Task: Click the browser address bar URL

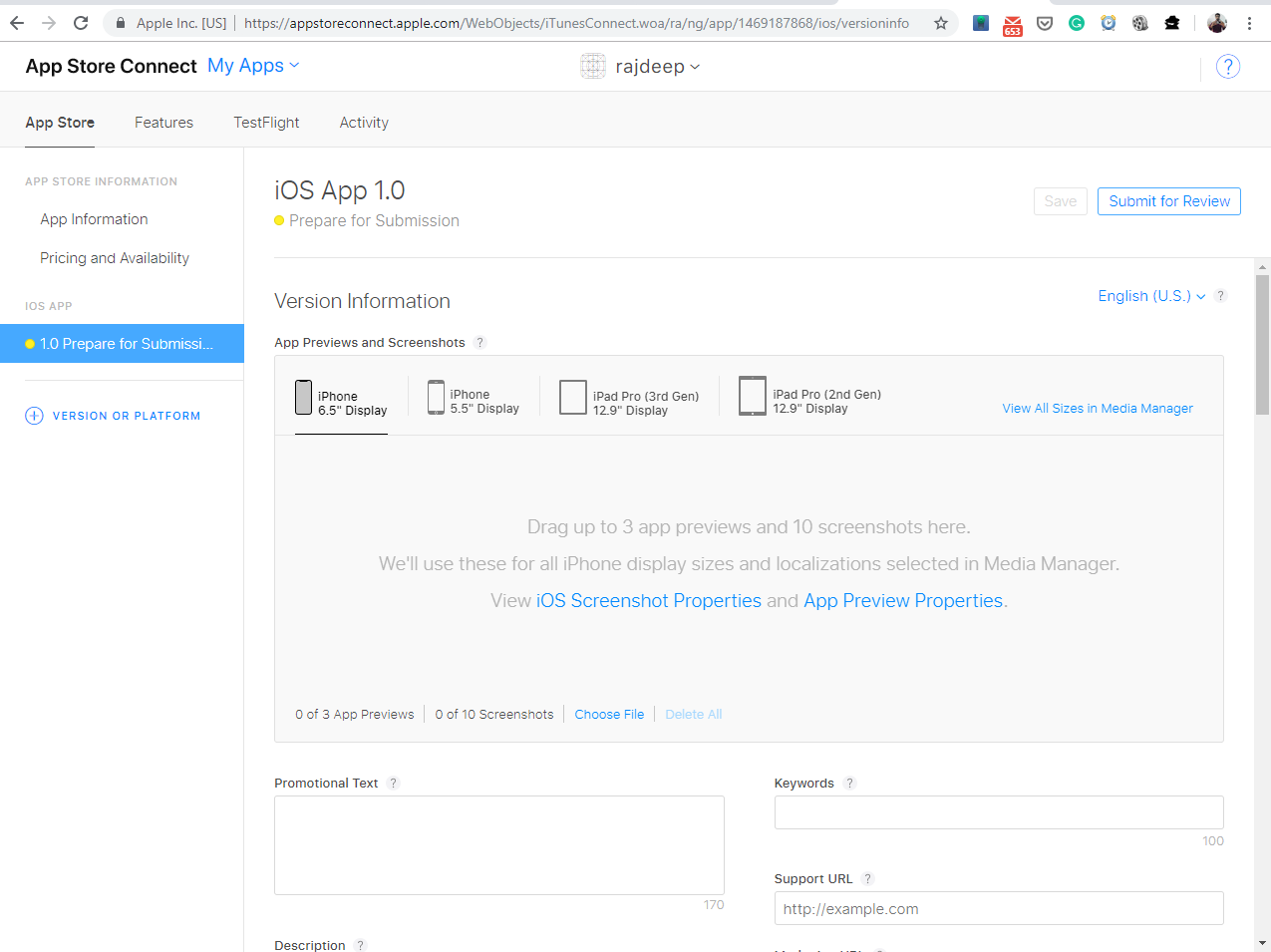Action: click(x=576, y=23)
